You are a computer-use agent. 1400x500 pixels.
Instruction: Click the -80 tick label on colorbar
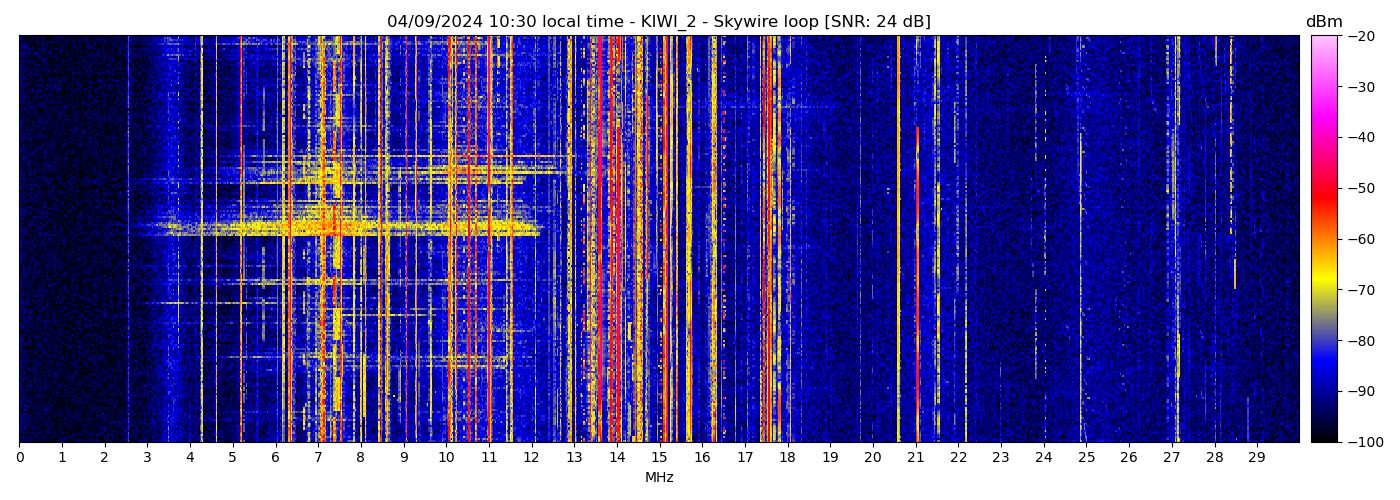pyautogui.click(x=1361, y=341)
